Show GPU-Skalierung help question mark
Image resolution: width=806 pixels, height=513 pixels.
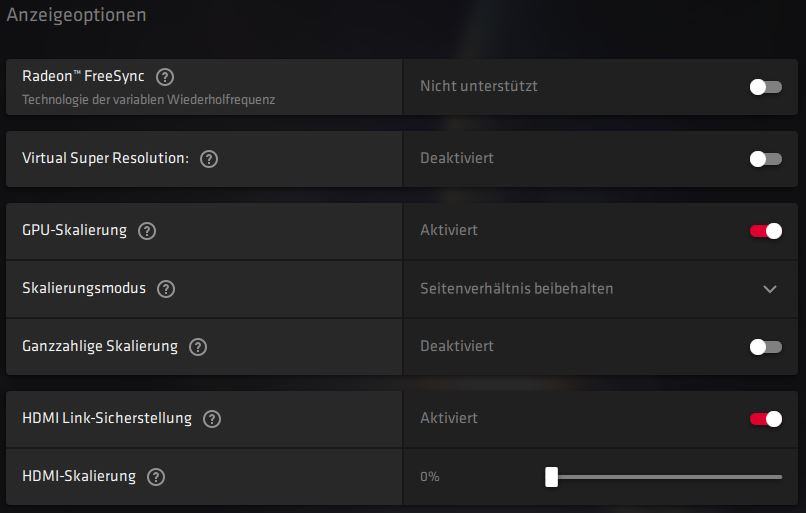(147, 231)
